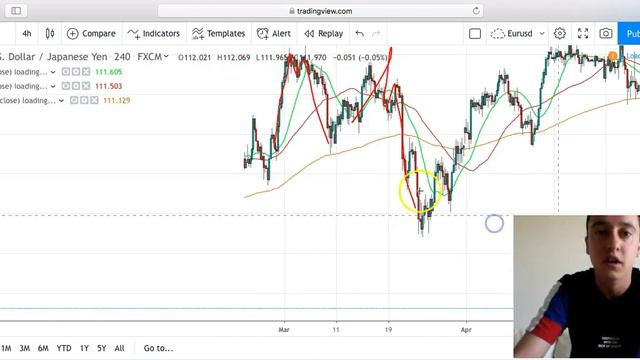Click the webcam video overlay

pyautogui.click(x=576, y=287)
